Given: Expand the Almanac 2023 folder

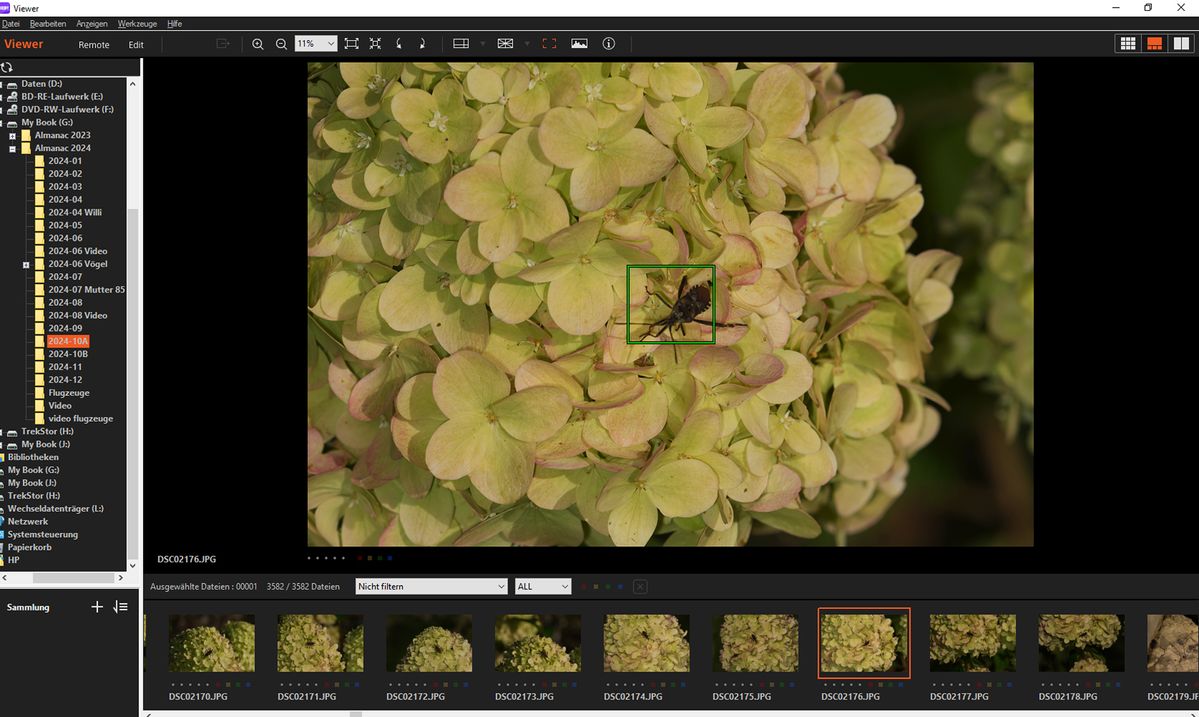Looking at the screenshot, I should [13, 135].
